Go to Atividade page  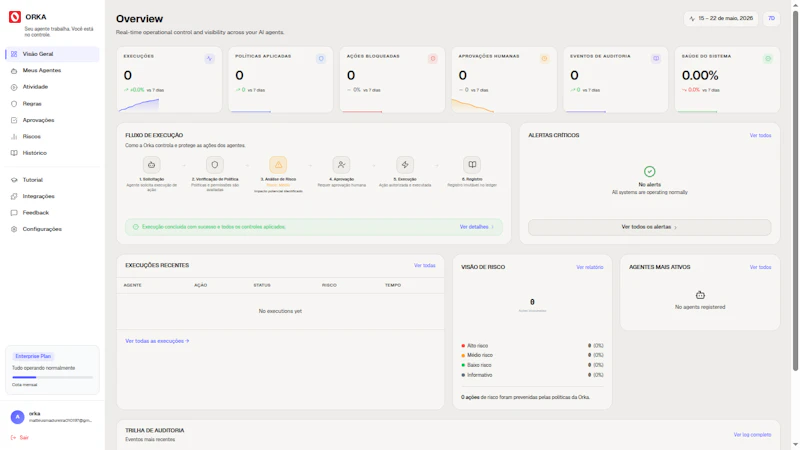tap(52, 87)
